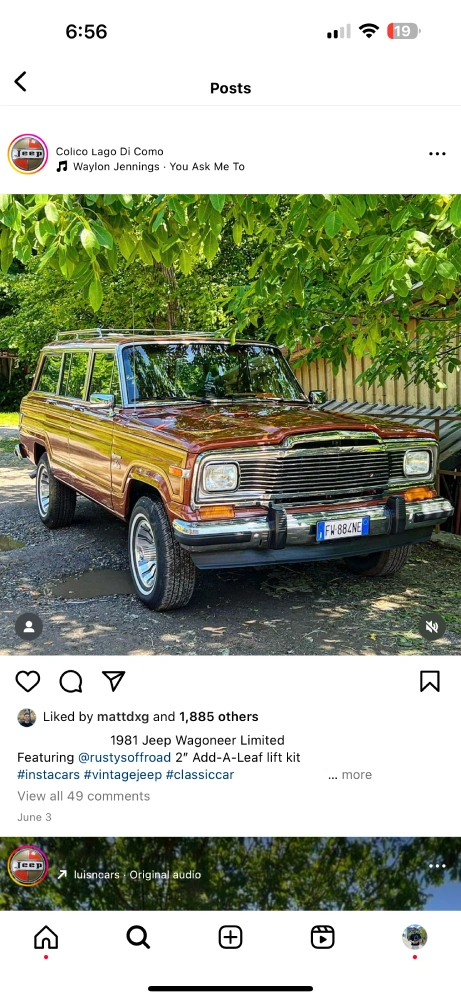Open your profile from the bottom bar avatar
Image resolution: width=461 pixels, height=1000 pixels.
pos(414,937)
